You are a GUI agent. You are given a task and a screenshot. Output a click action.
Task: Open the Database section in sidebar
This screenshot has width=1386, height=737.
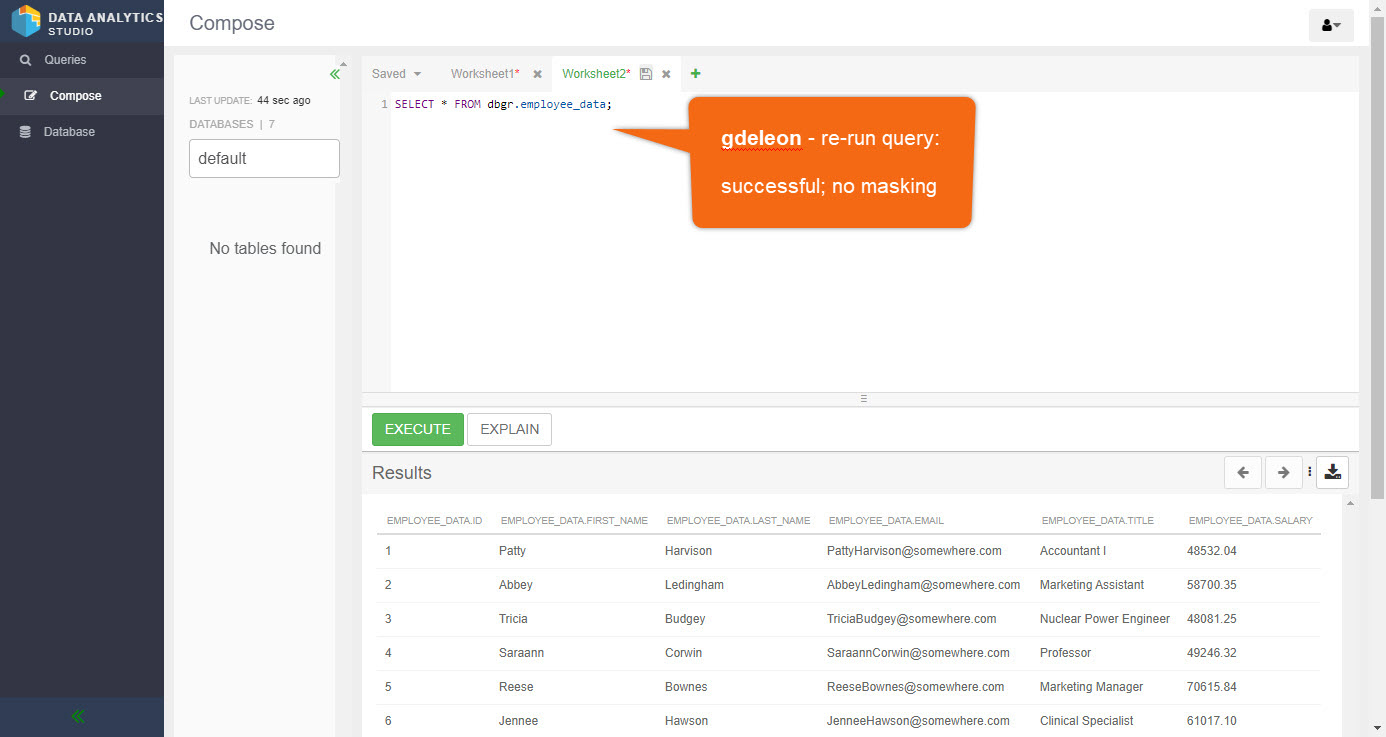coord(69,132)
